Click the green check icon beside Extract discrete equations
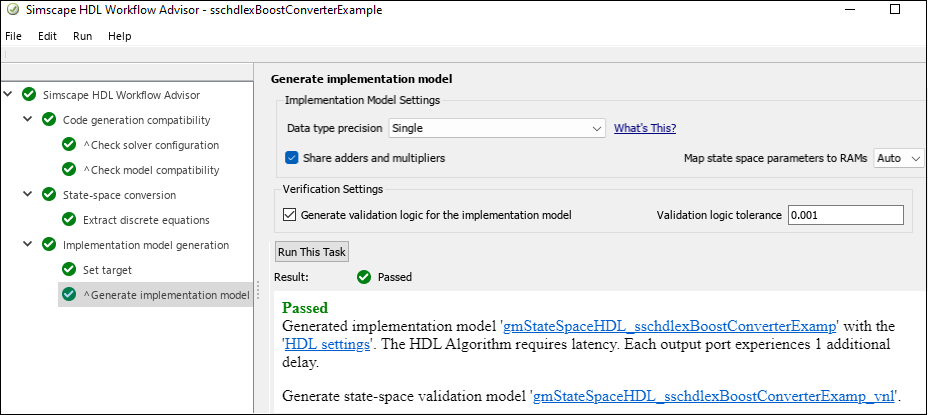Viewport: 928px width, 415px height. 69,220
